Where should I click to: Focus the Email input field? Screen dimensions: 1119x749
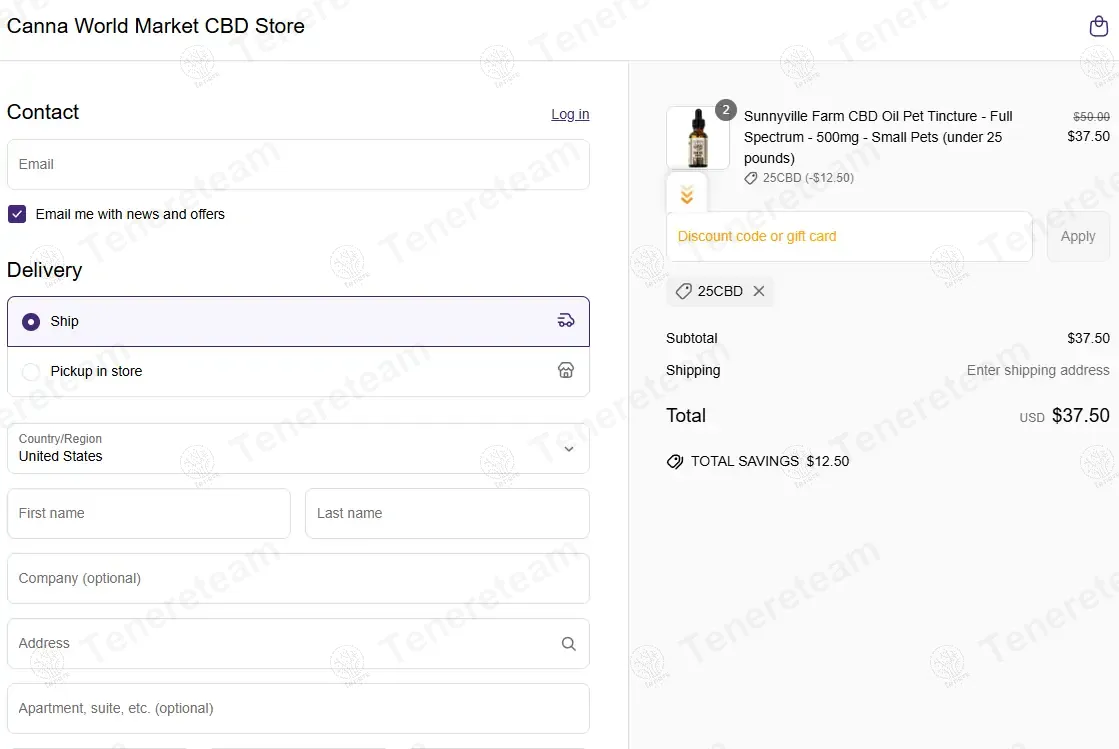[x=298, y=164]
